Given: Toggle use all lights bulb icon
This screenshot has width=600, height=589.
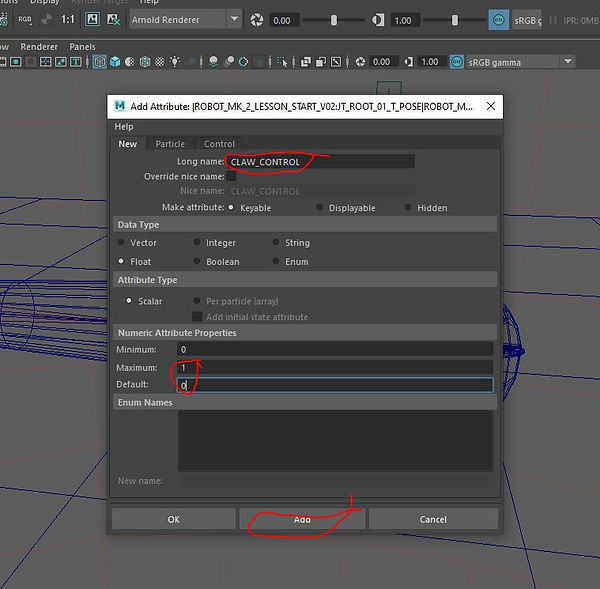Looking at the screenshot, I should point(175,61).
